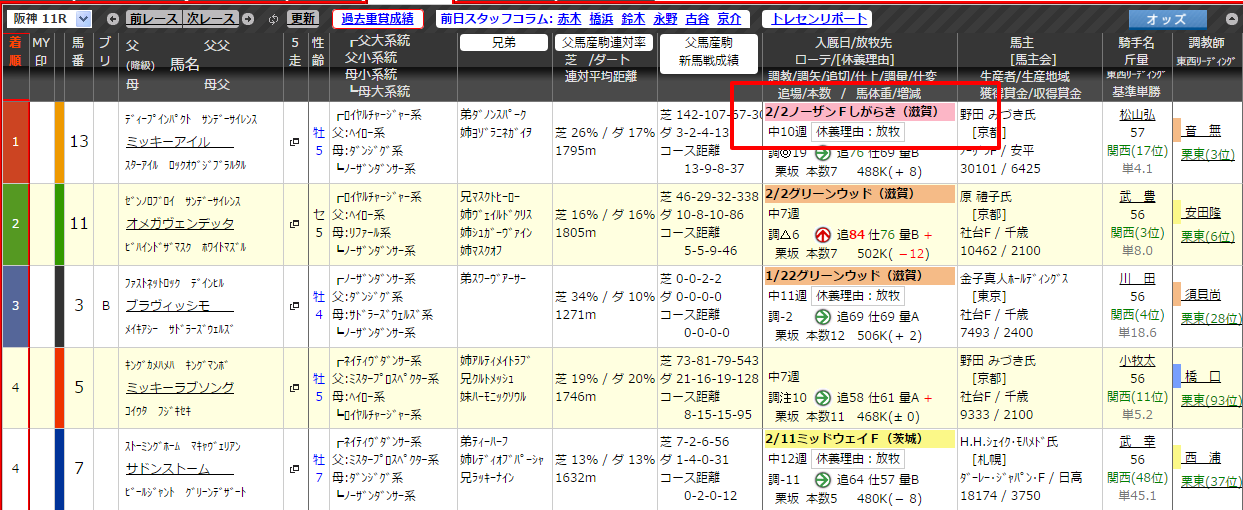Open オメガヴェンデッタ past-runs popup icon
This screenshot has height=510, width=1243.
pyautogui.click(x=294, y=224)
